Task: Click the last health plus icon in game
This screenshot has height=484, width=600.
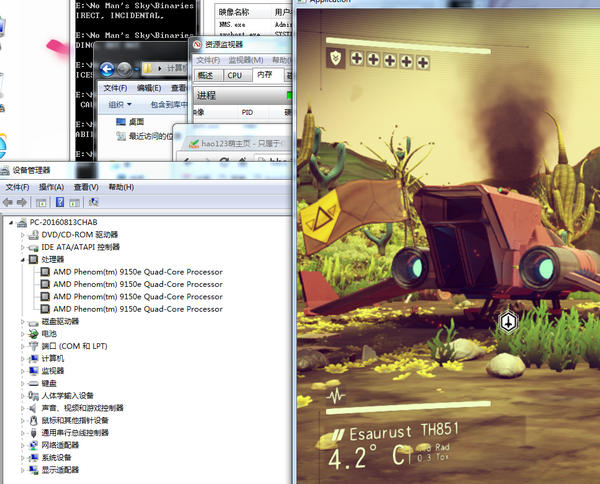Action: click(x=423, y=62)
